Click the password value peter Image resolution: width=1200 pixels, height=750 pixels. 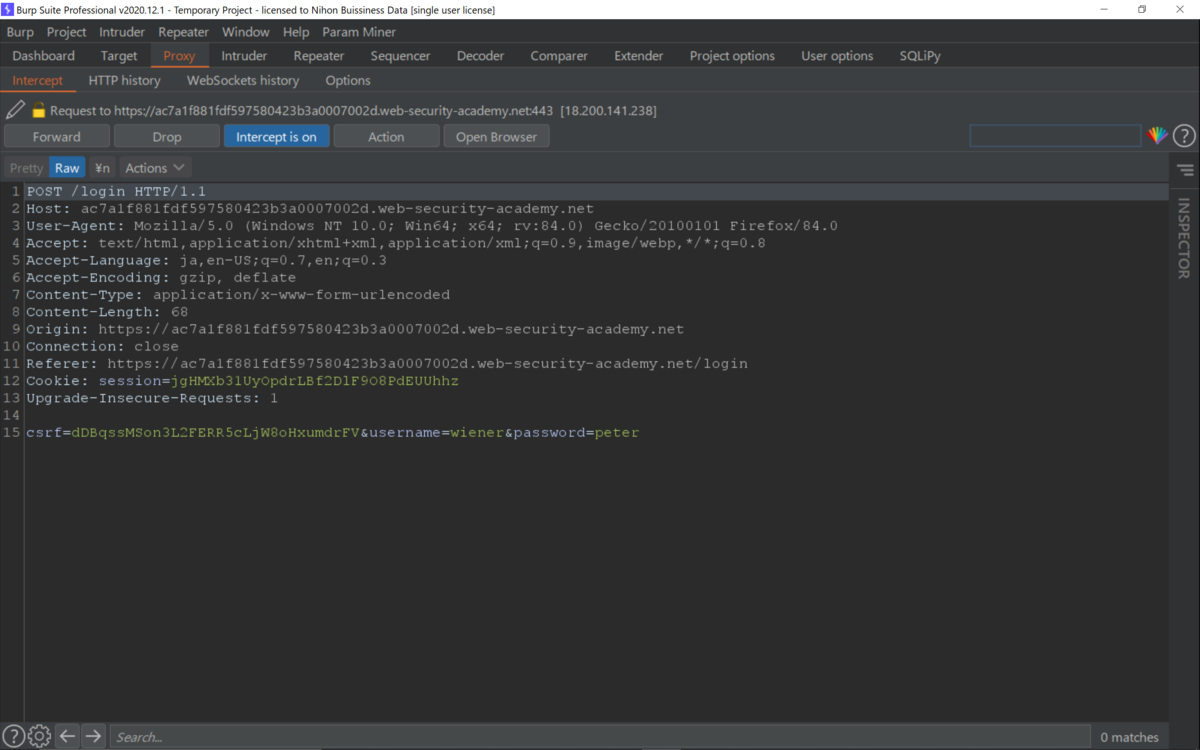tap(617, 433)
